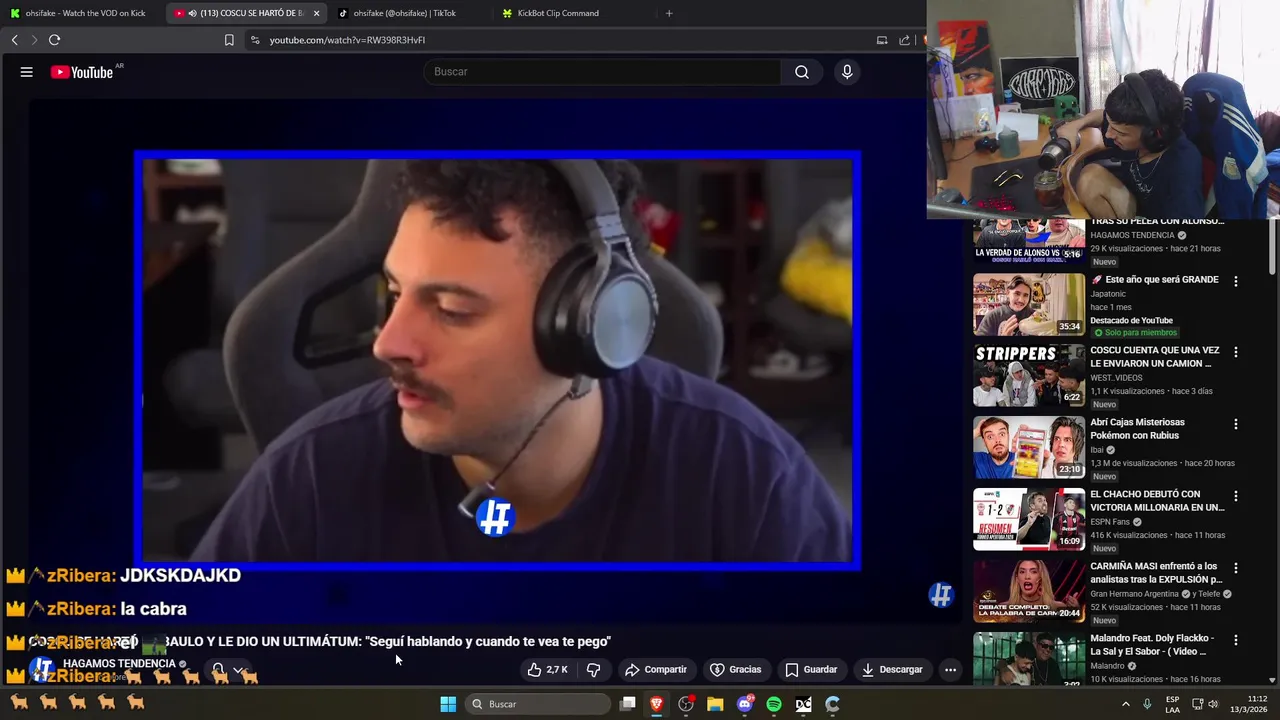Open File Explorer folder in taskbar
Screen dimensions: 1280x720
click(x=715, y=704)
